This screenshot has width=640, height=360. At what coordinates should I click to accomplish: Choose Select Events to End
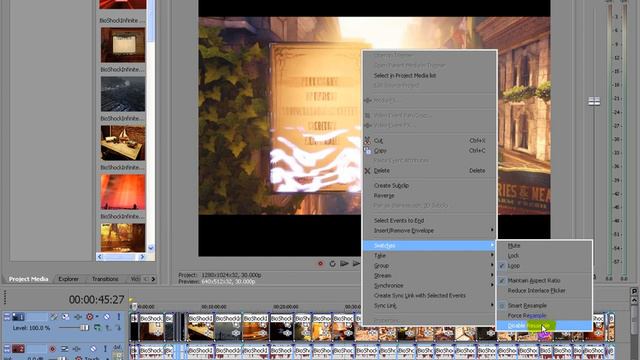pyautogui.click(x=429, y=220)
